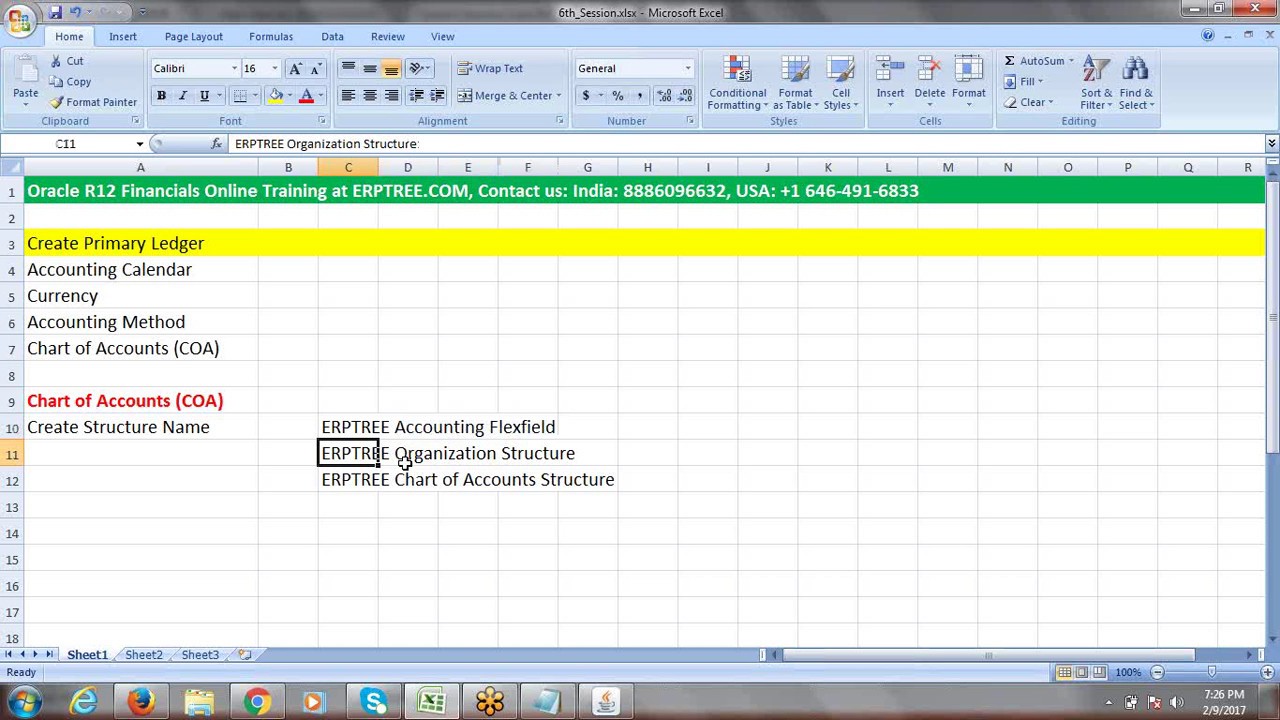The width and height of the screenshot is (1280, 720).
Task: Click Increase Font Size icon
Action: pos(295,69)
